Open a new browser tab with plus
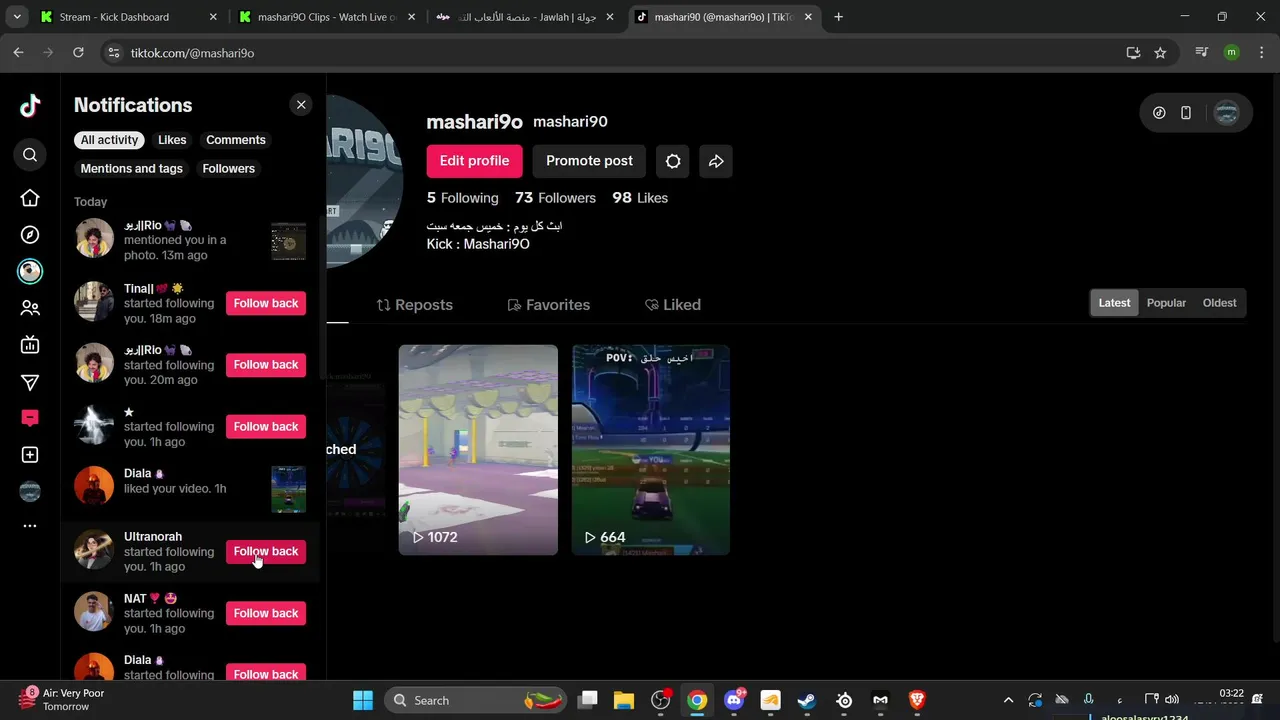 (x=838, y=17)
